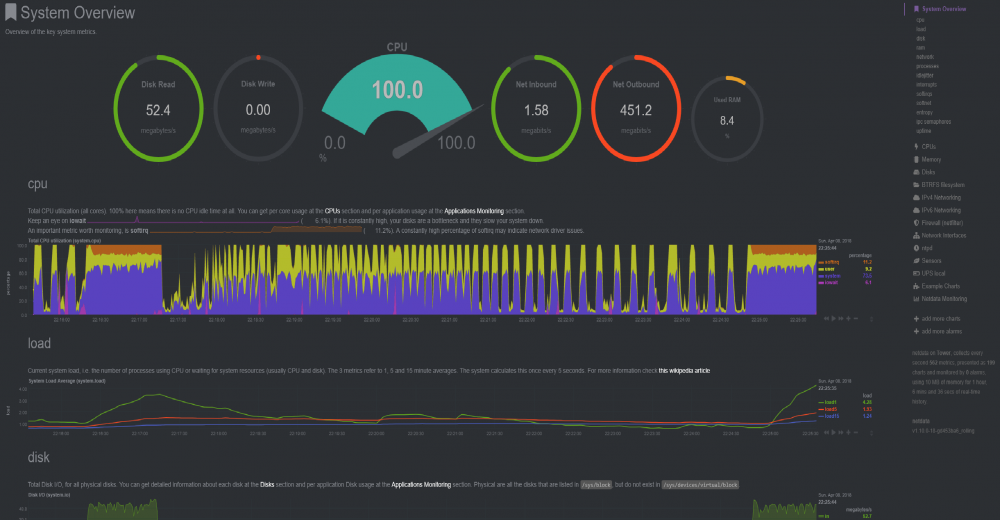The width and height of the screenshot is (1000, 520).
Task: Reset CPU chart with play control
Action: pos(834,318)
